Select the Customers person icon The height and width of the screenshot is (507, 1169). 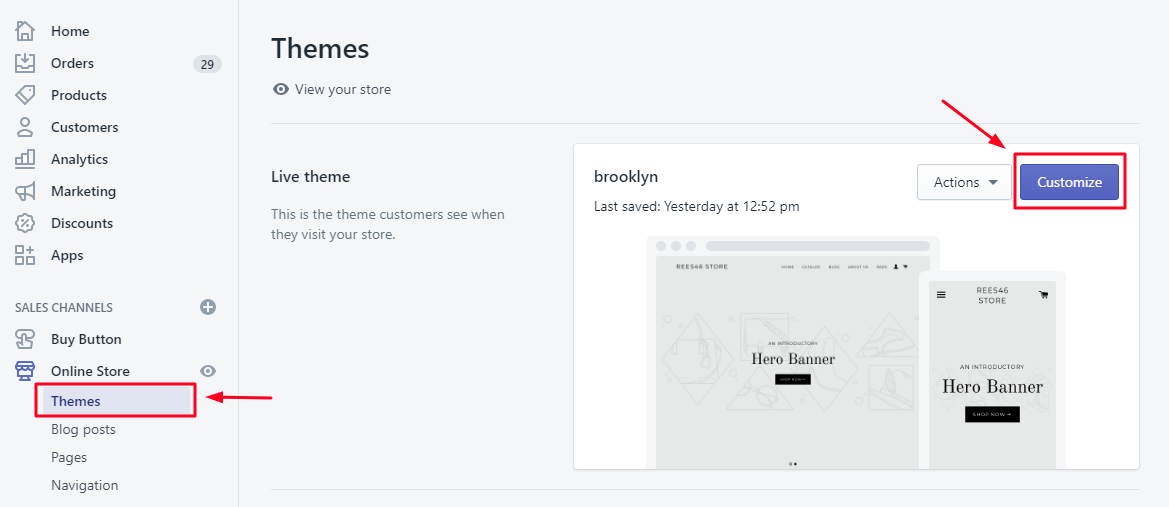click(x=25, y=127)
